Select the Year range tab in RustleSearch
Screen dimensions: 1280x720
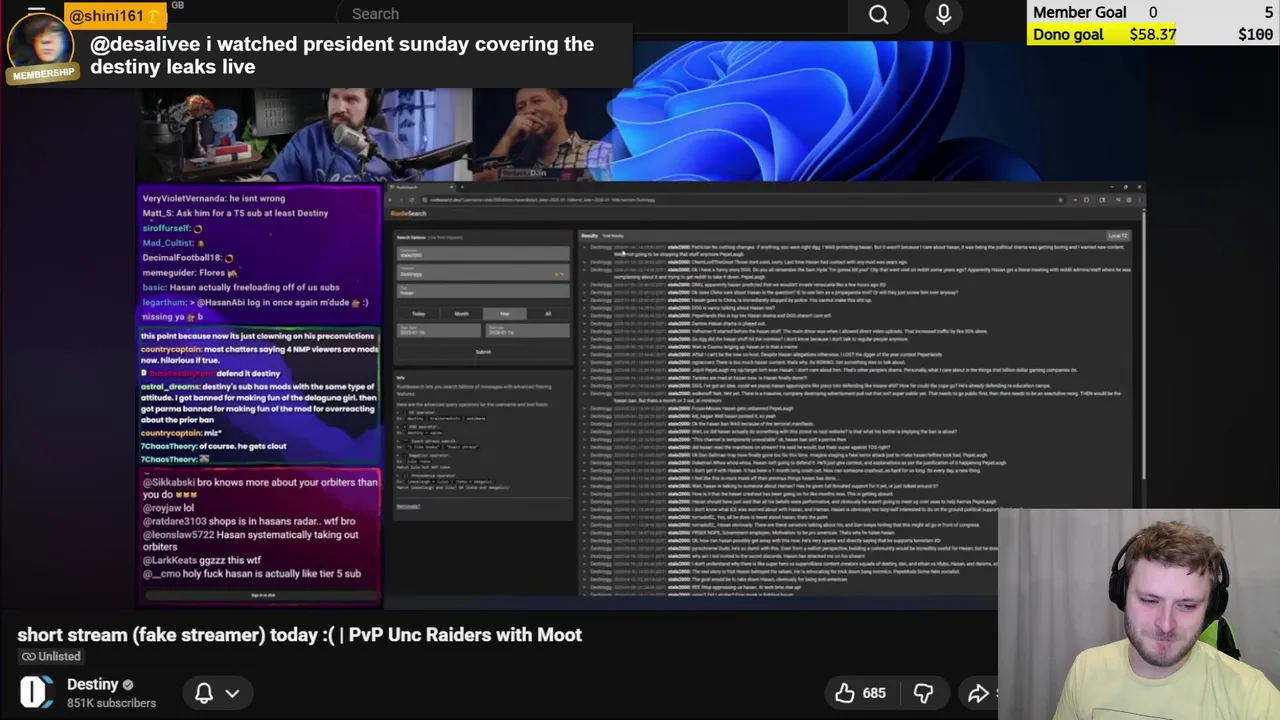tap(505, 314)
